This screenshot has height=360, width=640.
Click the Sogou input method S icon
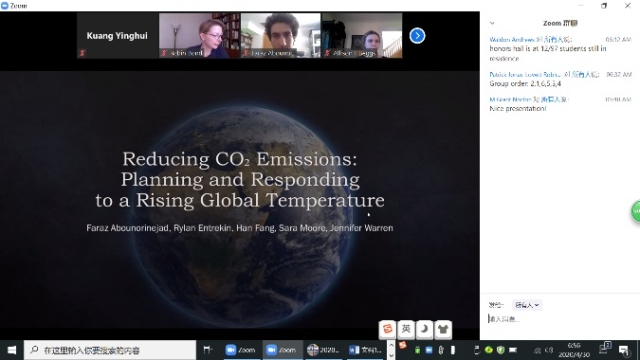pyautogui.click(x=387, y=329)
